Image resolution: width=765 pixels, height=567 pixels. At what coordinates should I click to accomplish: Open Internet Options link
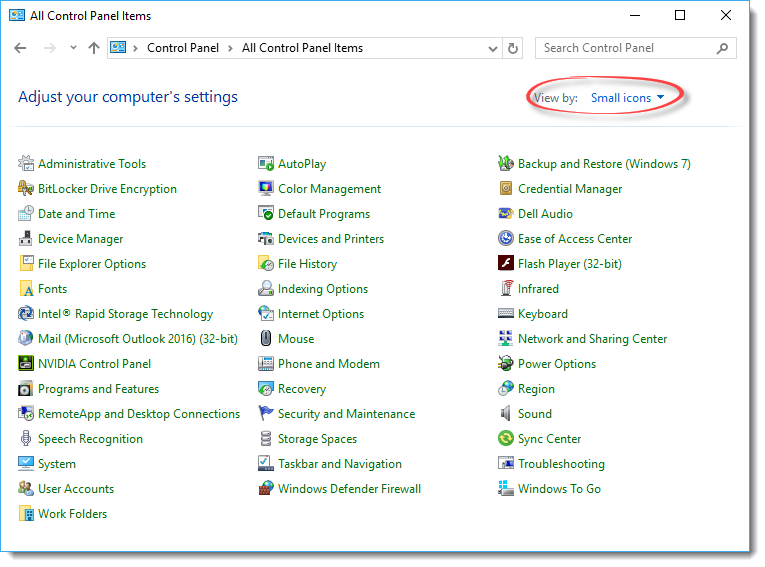pyautogui.click(x=321, y=314)
